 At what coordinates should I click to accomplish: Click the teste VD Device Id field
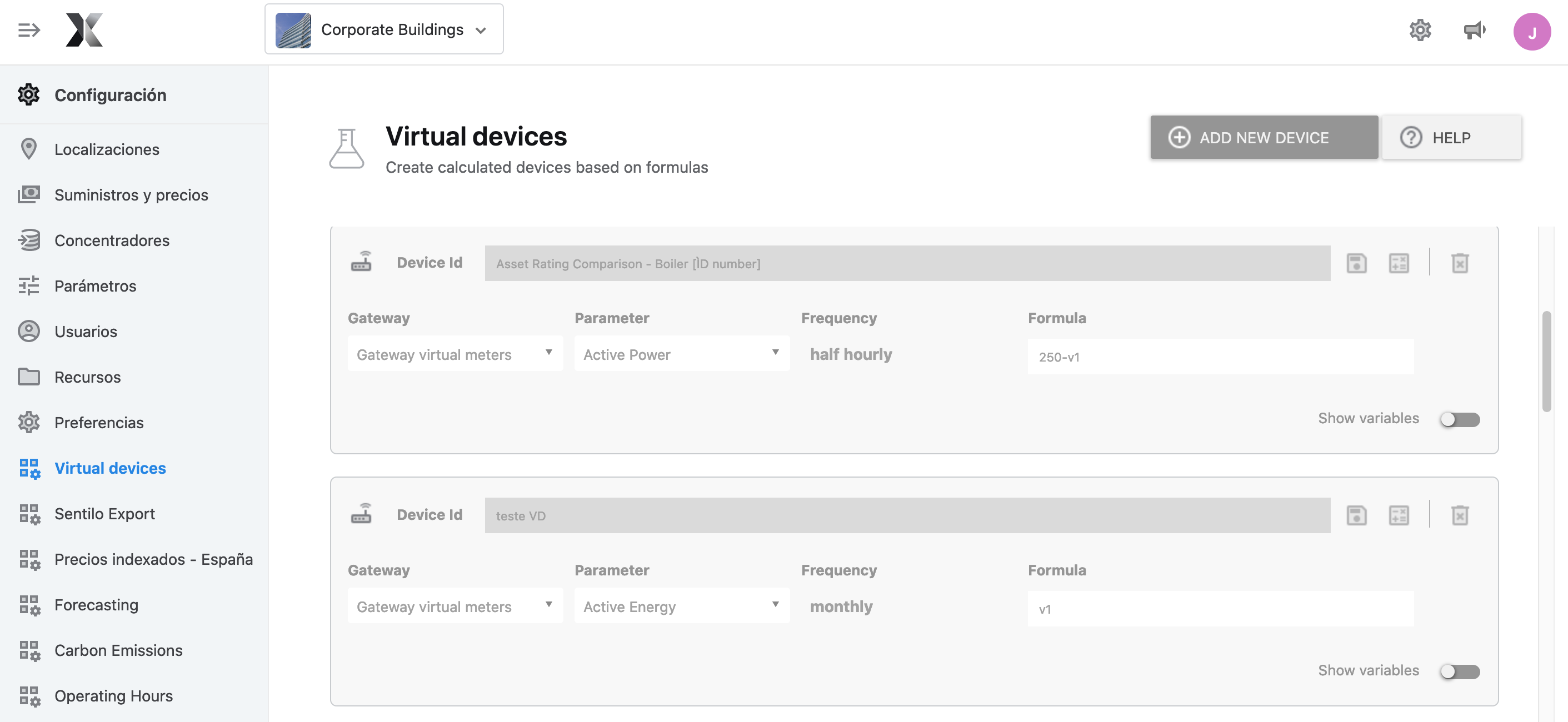[907, 516]
